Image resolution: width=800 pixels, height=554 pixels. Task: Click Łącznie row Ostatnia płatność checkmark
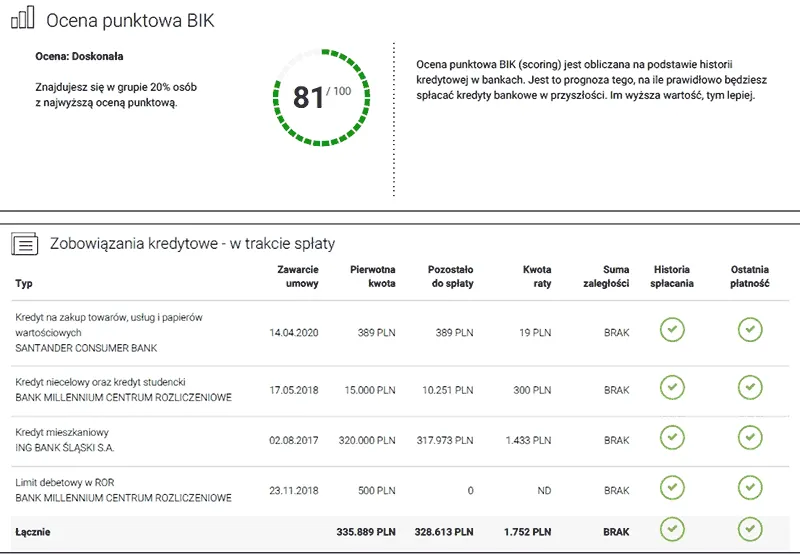point(750,531)
